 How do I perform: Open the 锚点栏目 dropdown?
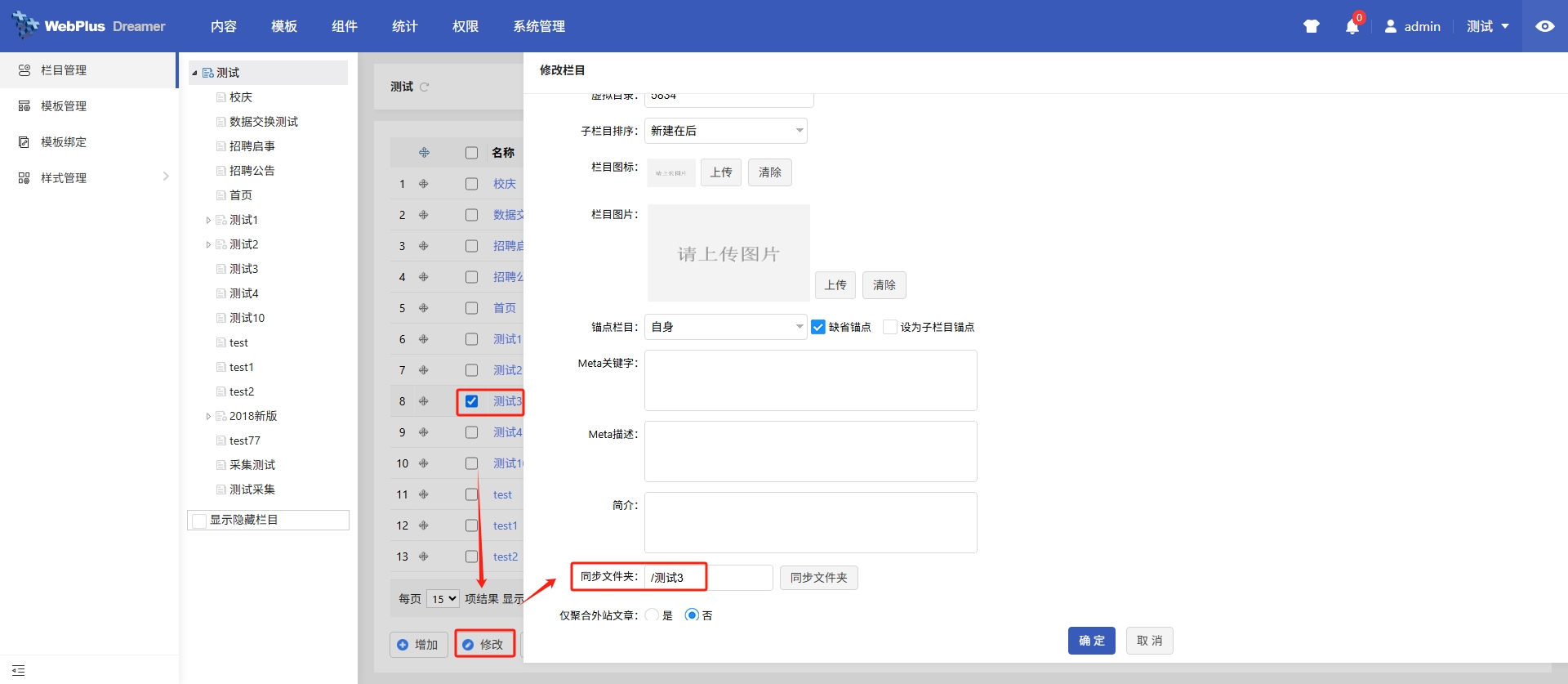(725, 327)
